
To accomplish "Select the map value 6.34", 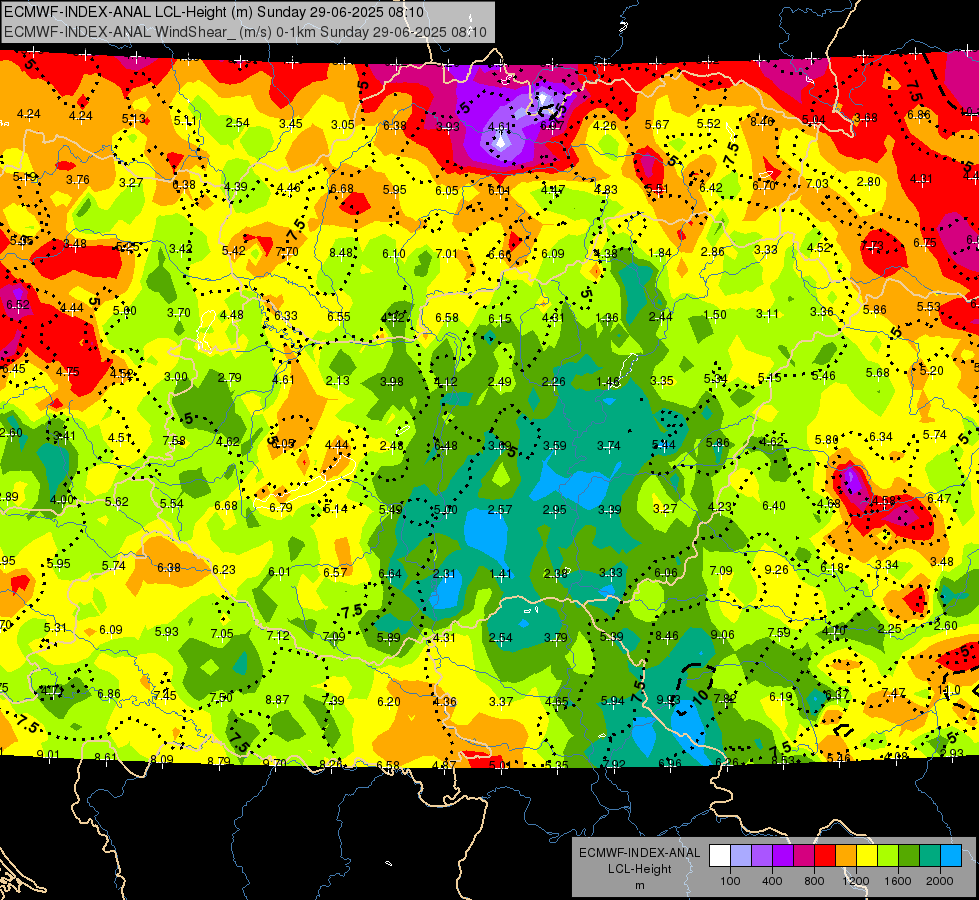I will (x=880, y=437).
